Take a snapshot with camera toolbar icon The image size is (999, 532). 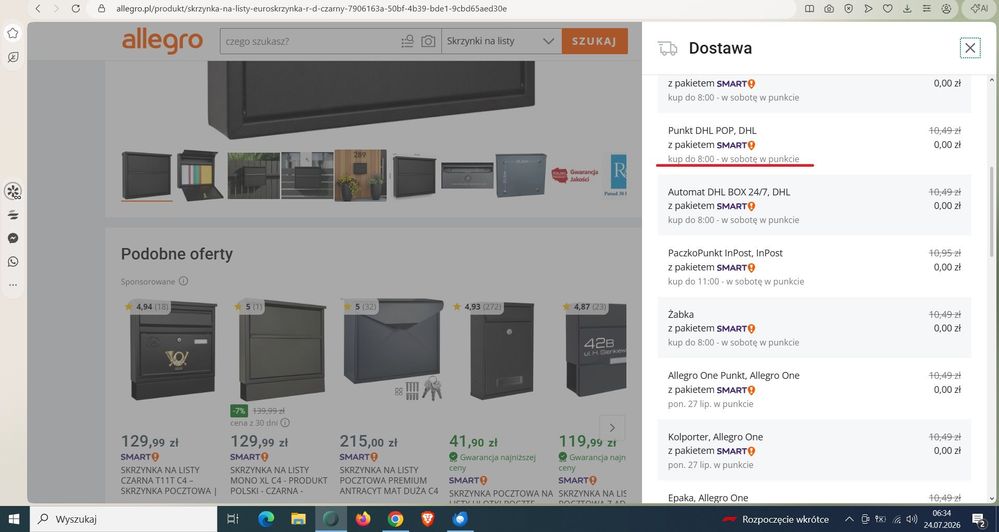click(x=829, y=9)
